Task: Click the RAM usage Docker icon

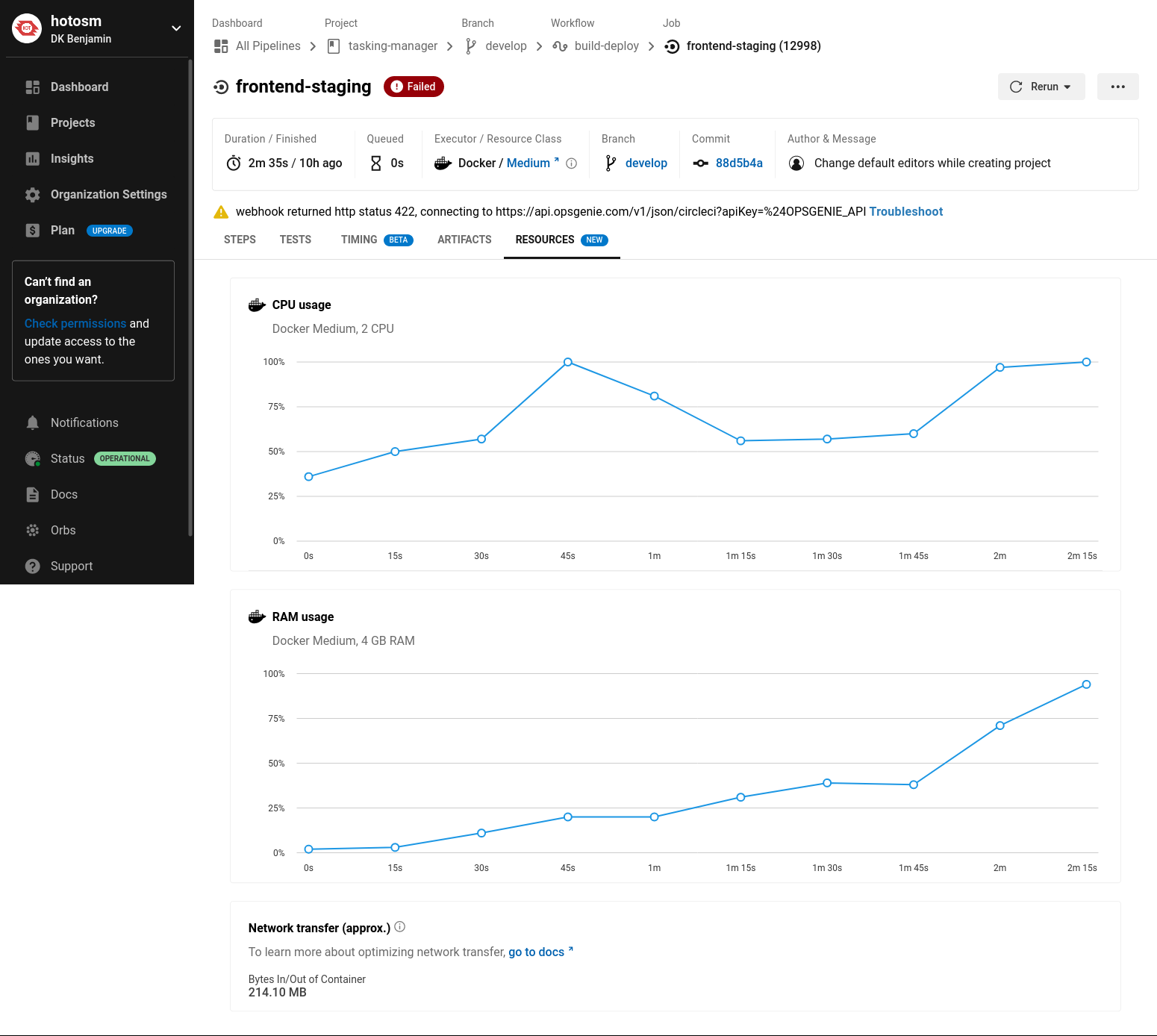Action: pos(257,617)
